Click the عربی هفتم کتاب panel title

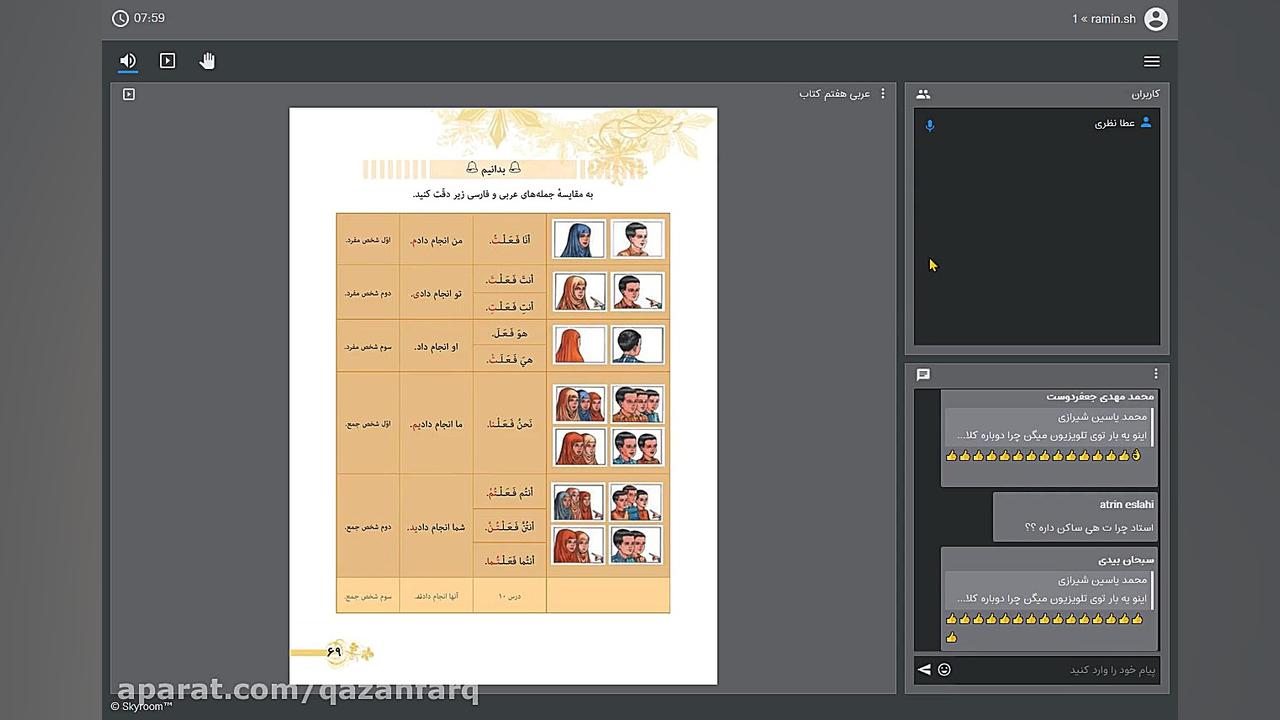click(x=834, y=94)
